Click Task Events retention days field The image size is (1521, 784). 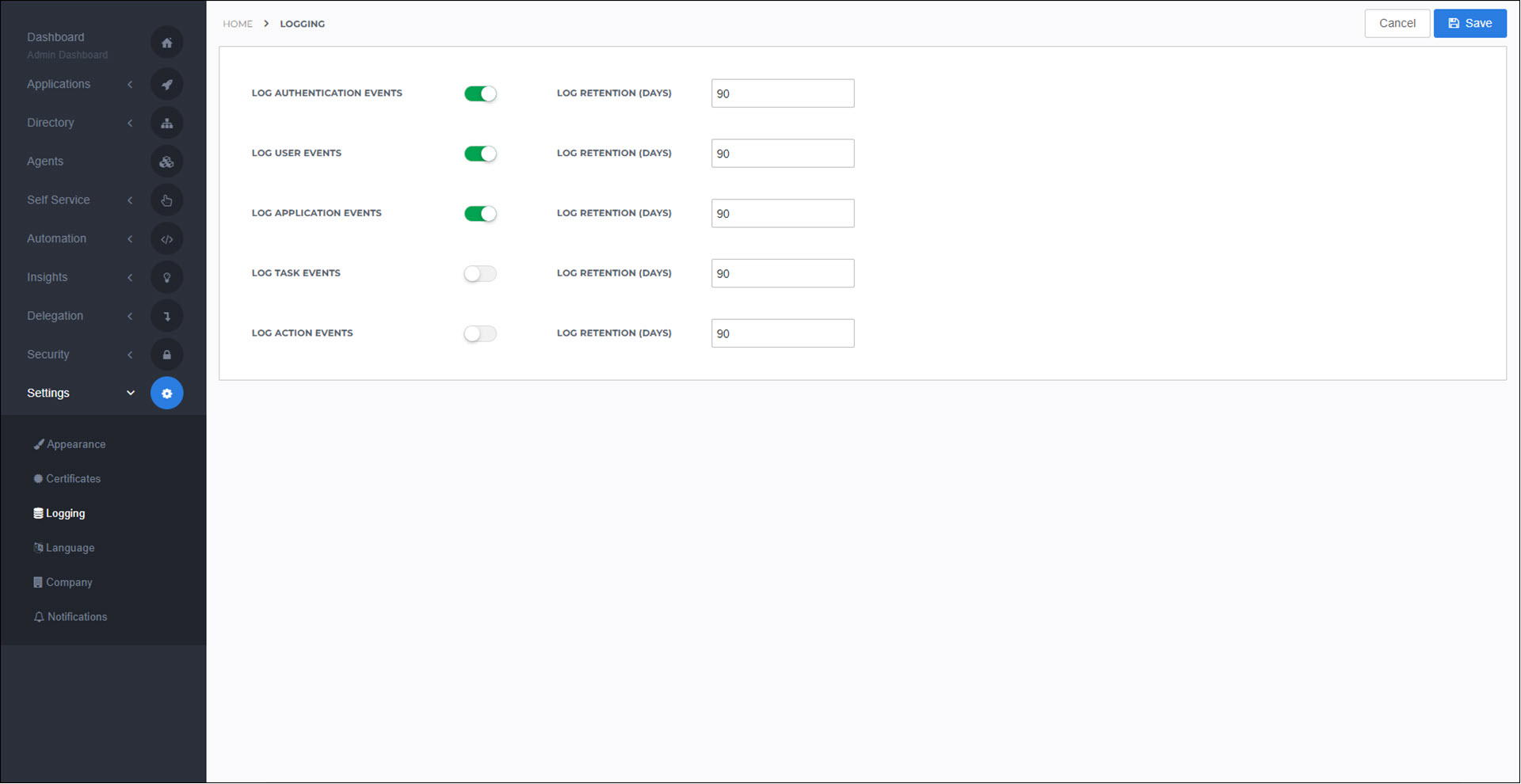(783, 274)
